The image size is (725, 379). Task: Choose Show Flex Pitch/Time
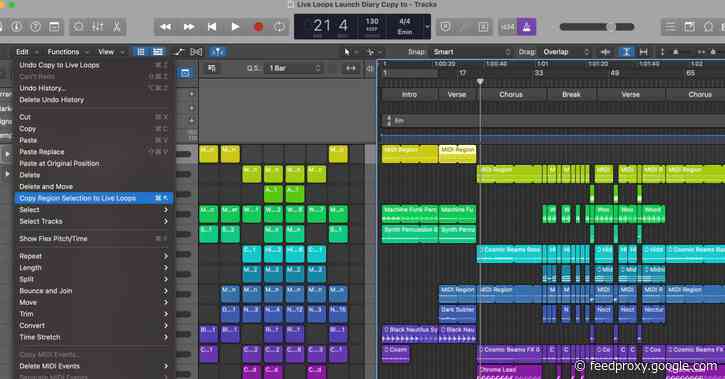click(94, 239)
